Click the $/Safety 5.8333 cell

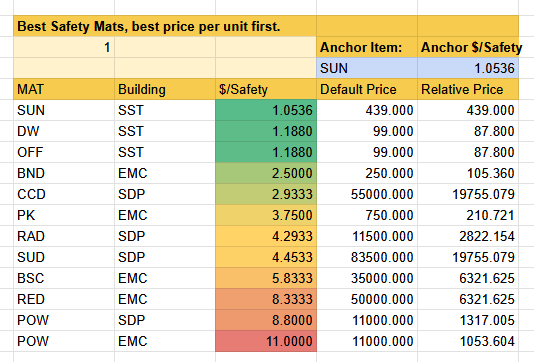[266, 278]
